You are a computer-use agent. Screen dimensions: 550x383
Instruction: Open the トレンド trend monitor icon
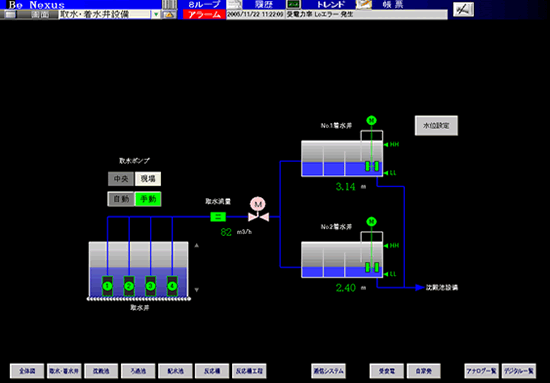[294, 5]
